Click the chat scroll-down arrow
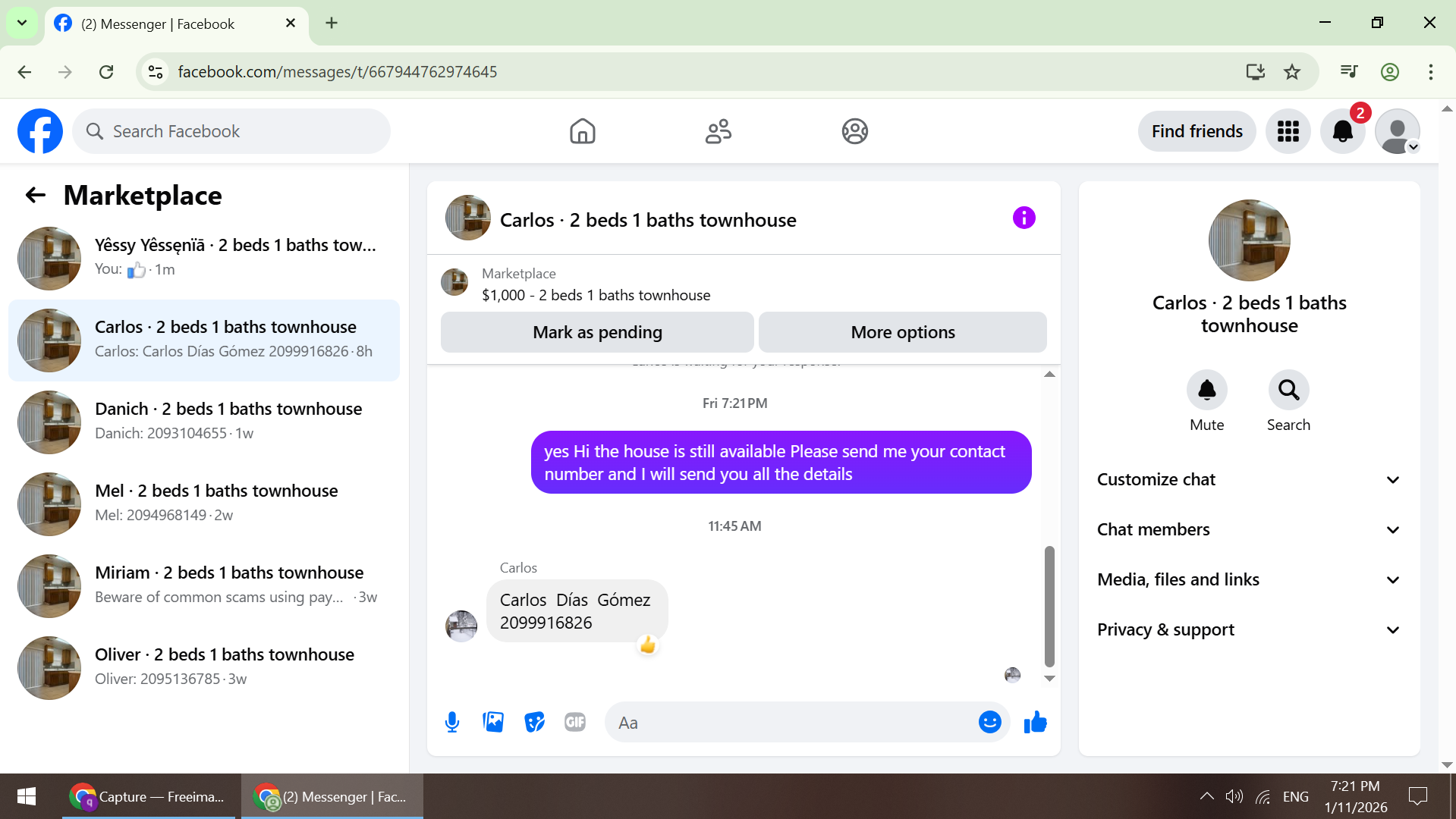 1049,679
